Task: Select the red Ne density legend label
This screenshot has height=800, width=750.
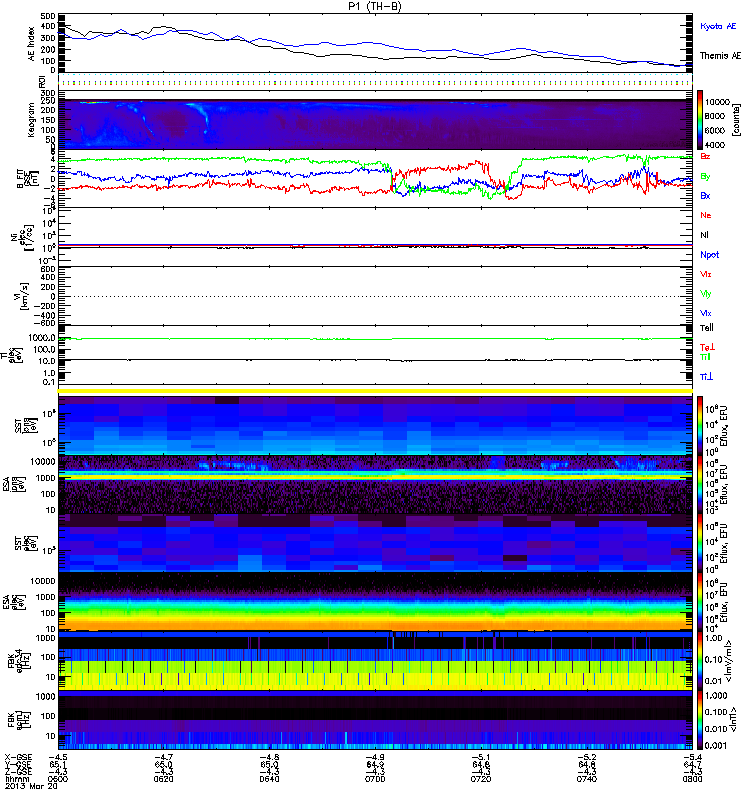Action: click(x=706, y=215)
